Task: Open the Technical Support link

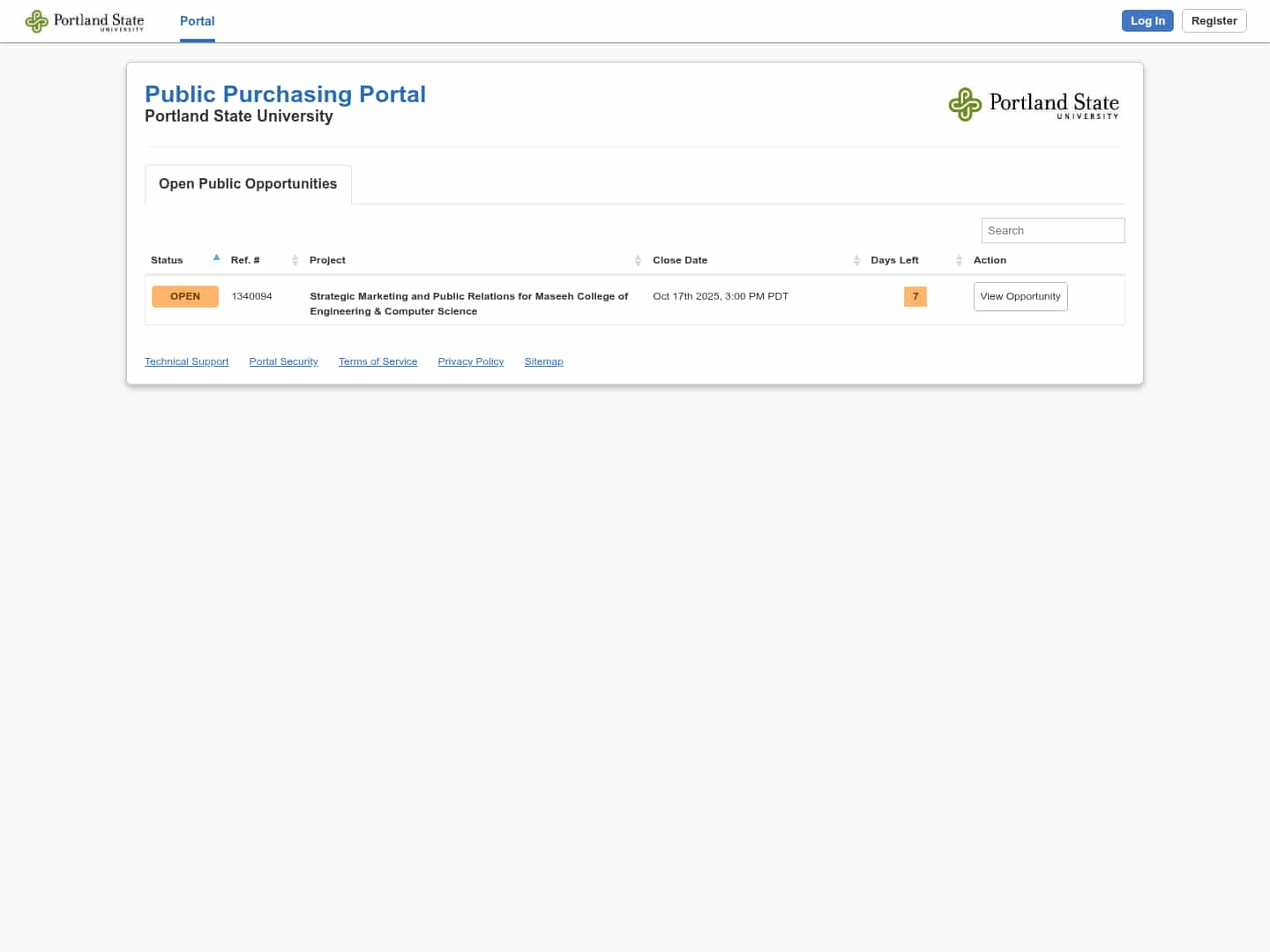Action: [186, 361]
